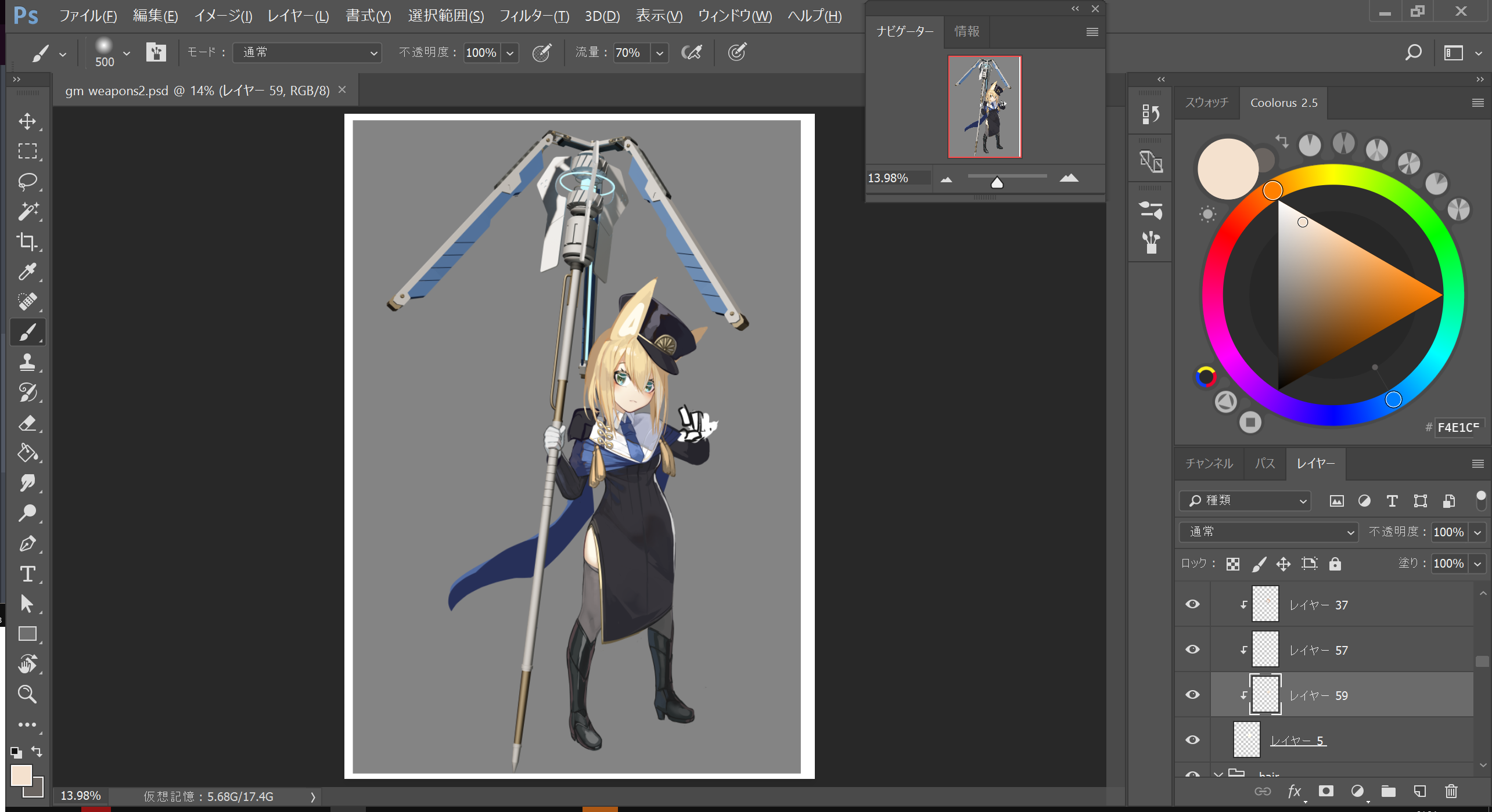Swap foreground and background colors
Viewport: 1492px width, 812px height.
(x=37, y=752)
